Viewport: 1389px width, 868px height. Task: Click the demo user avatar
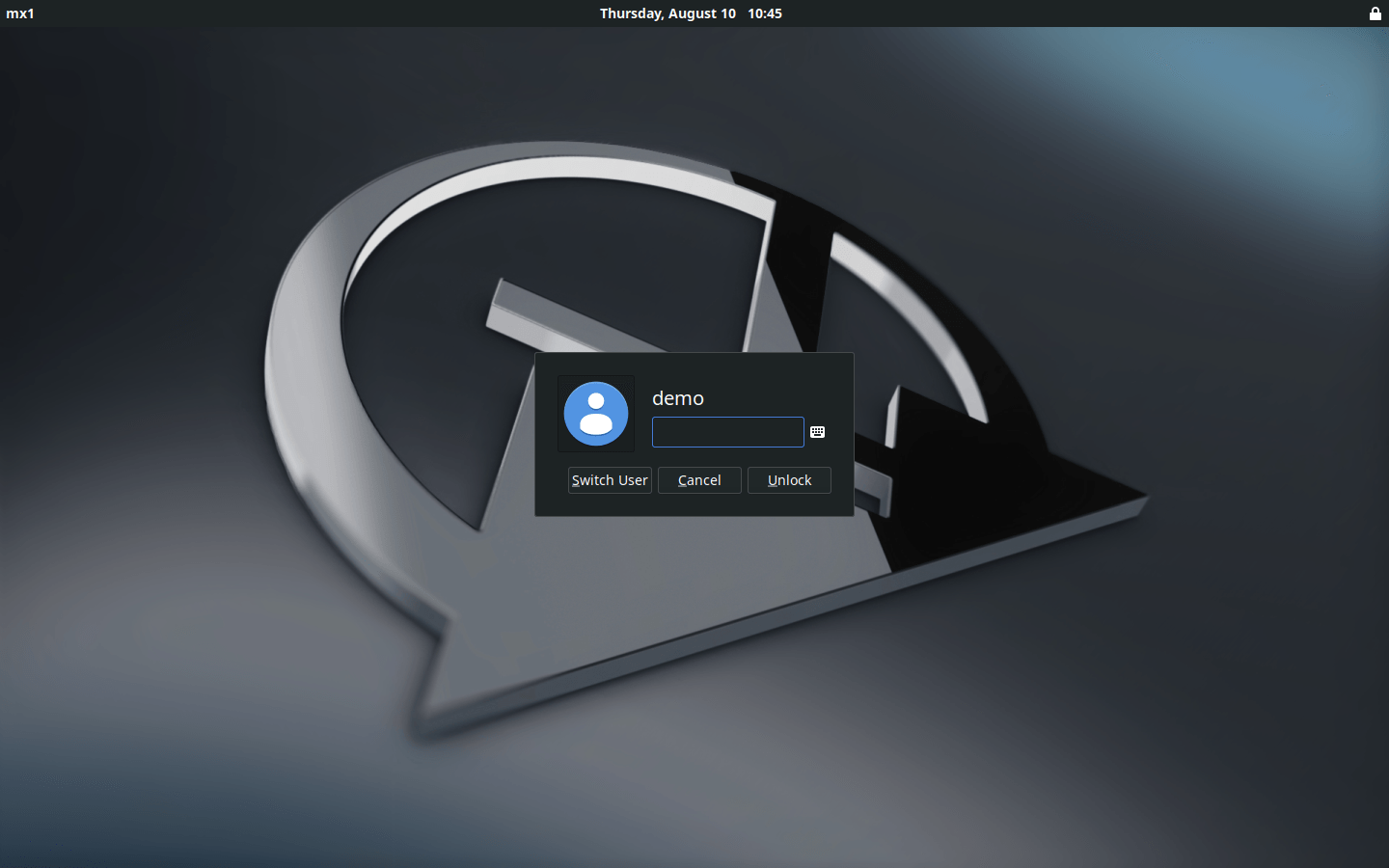pos(596,414)
